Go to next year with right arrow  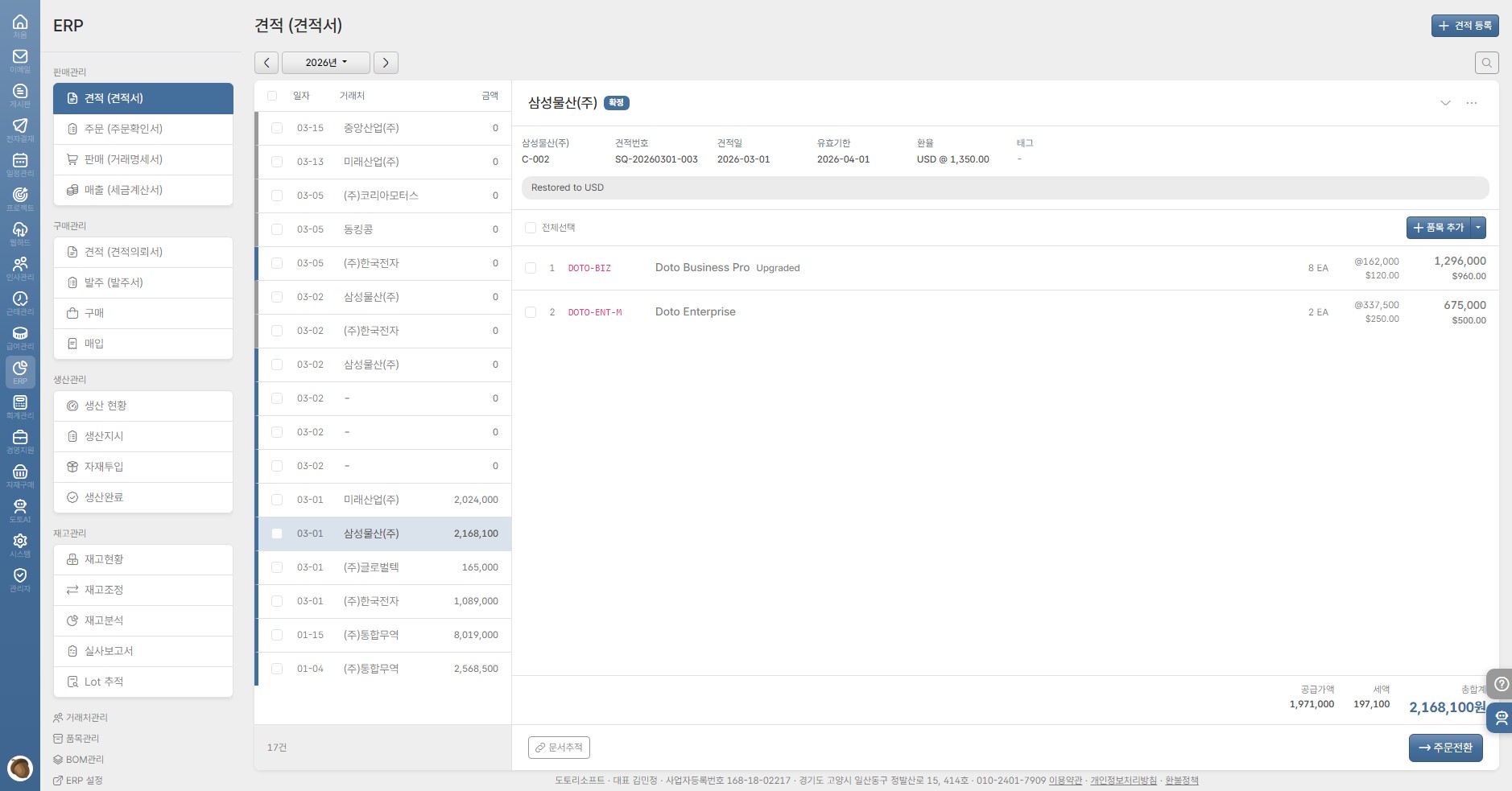pyautogui.click(x=386, y=63)
